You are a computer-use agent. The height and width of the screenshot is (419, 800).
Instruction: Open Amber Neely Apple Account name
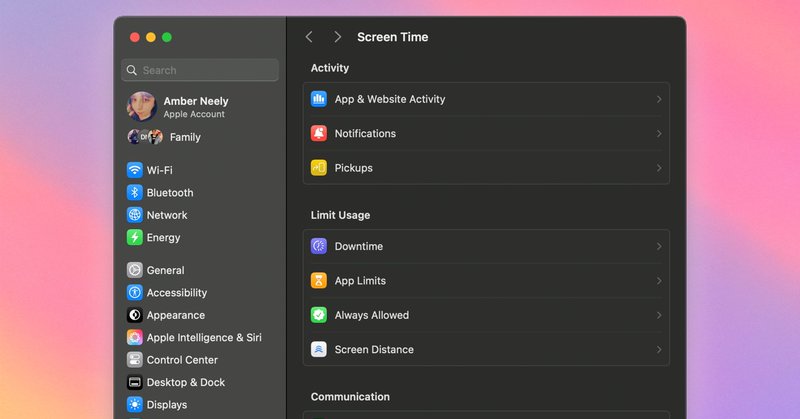(x=196, y=101)
